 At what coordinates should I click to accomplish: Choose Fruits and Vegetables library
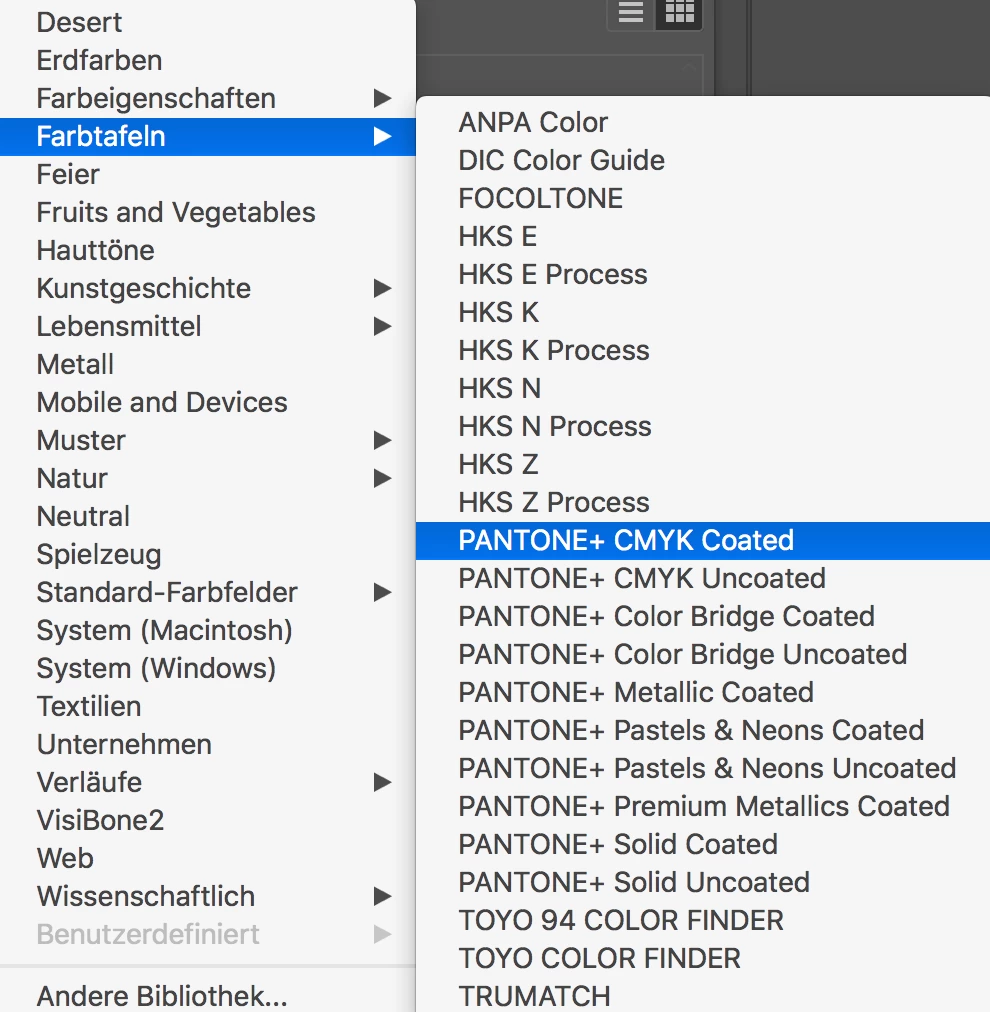coord(208,213)
